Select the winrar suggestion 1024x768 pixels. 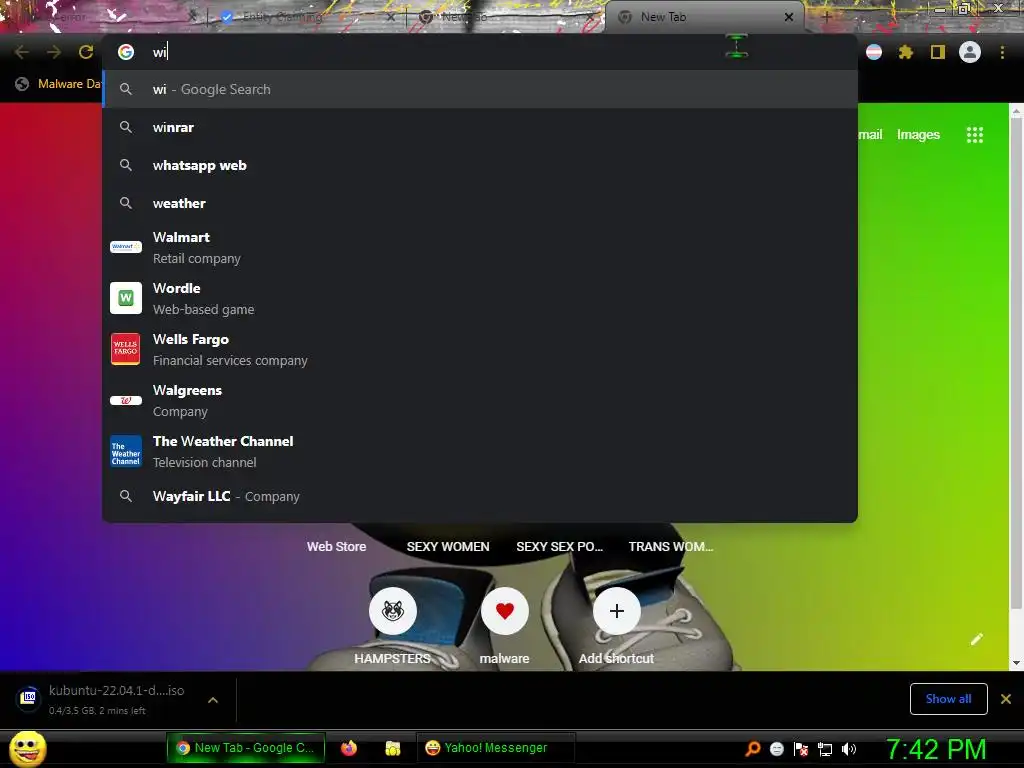tap(480, 127)
